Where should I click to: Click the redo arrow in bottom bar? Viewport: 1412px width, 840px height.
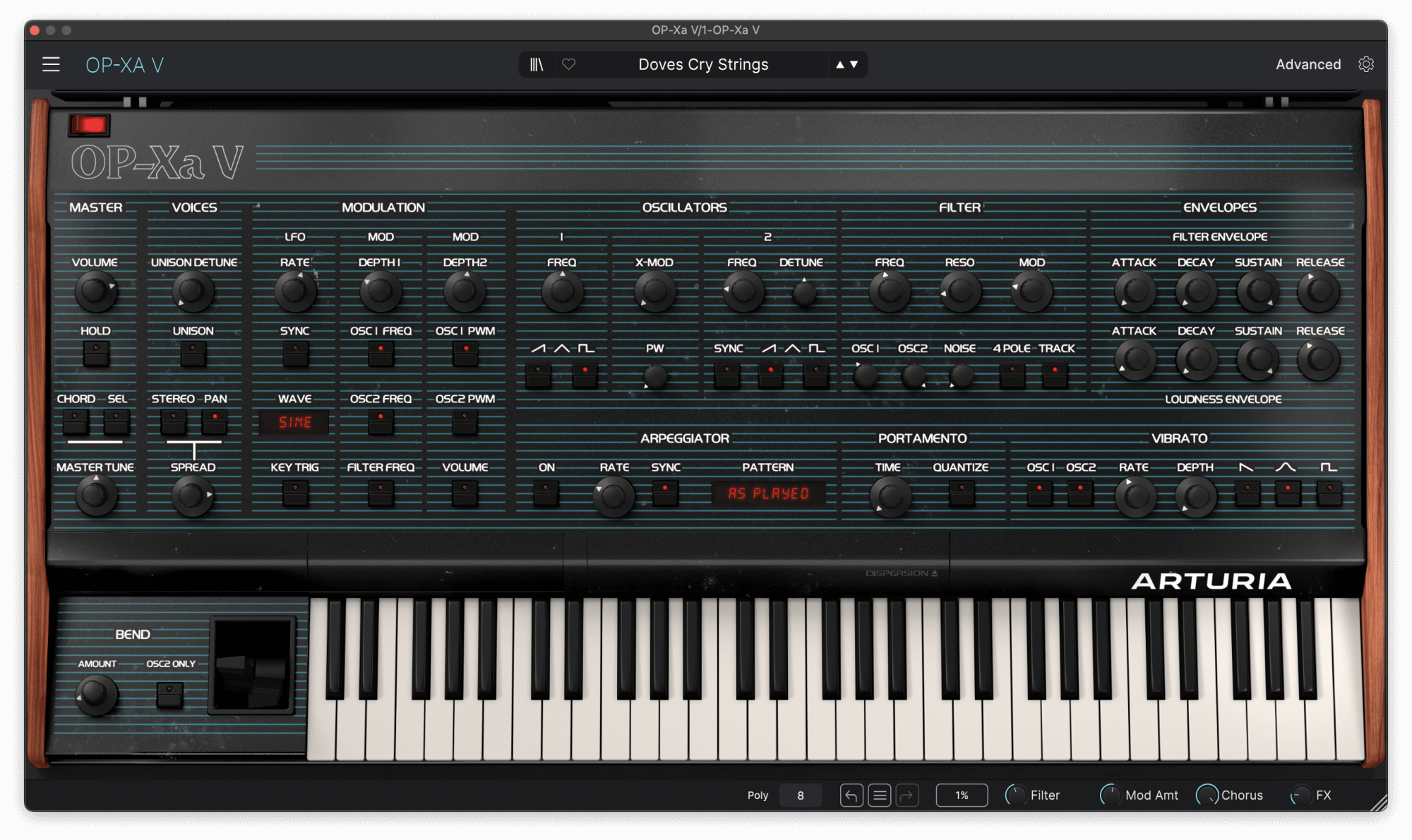pyautogui.click(x=907, y=796)
